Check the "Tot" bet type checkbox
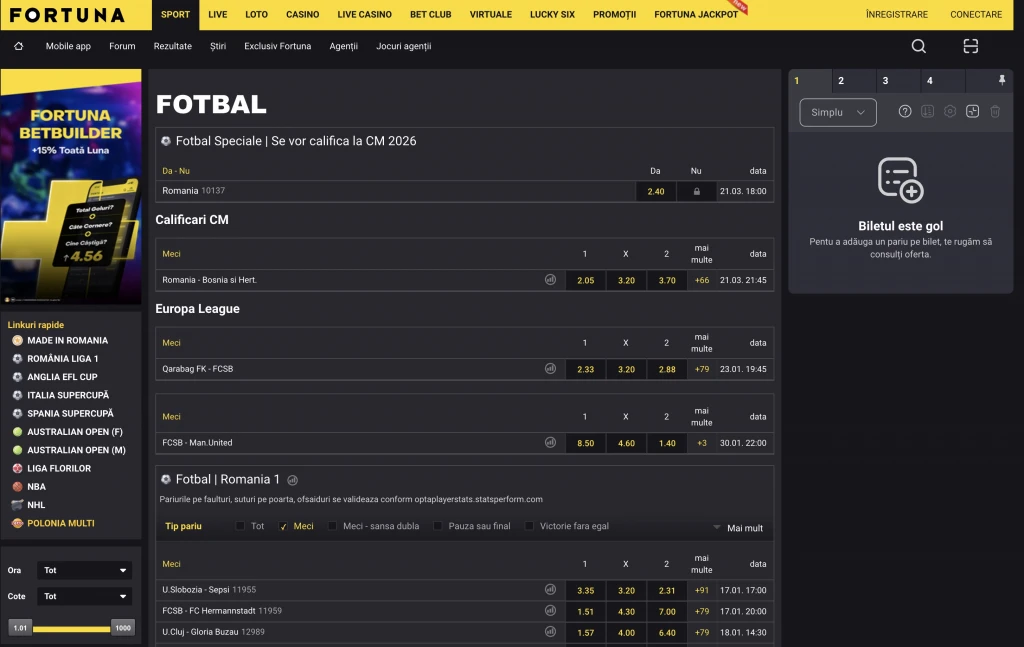 coord(240,526)
